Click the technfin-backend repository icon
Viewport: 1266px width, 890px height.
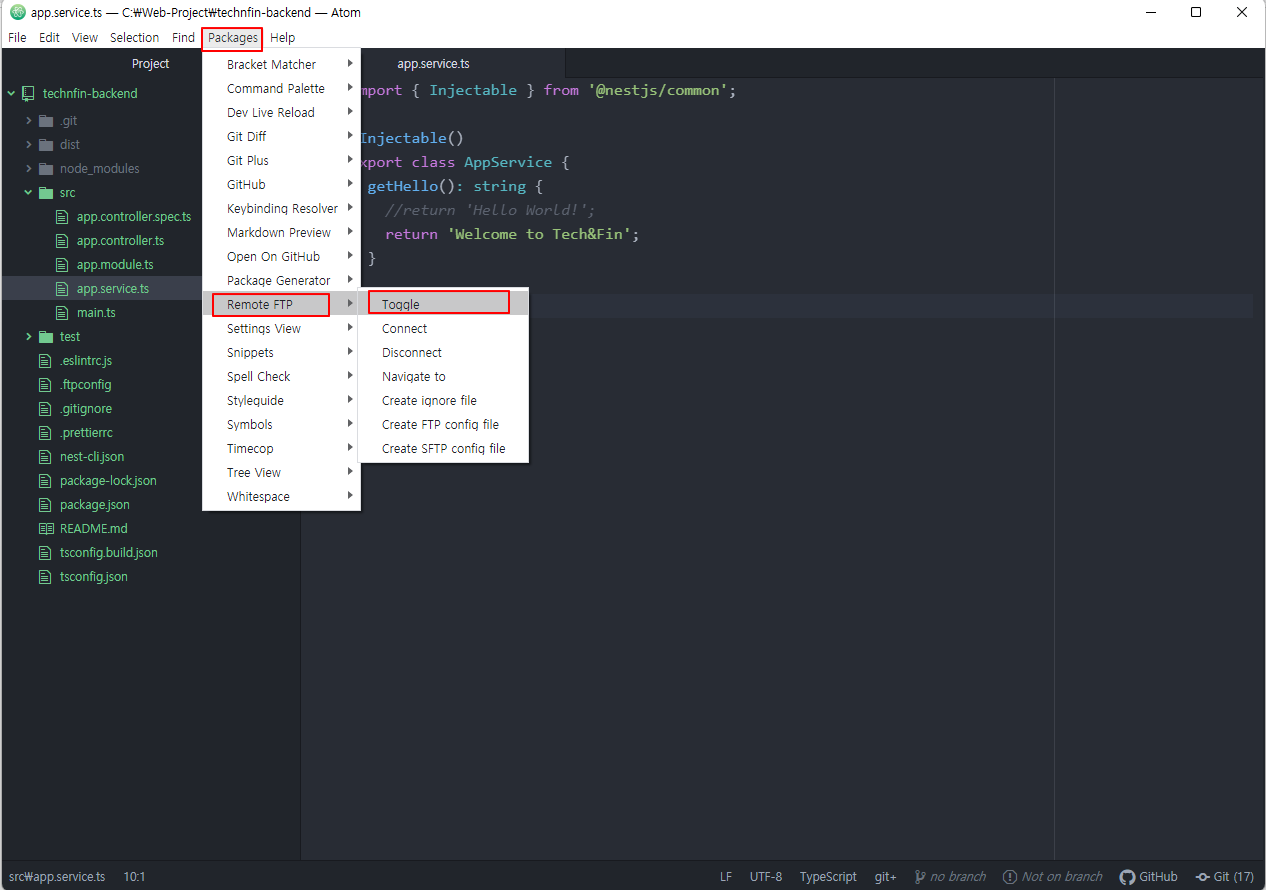[x=28, y=93]
